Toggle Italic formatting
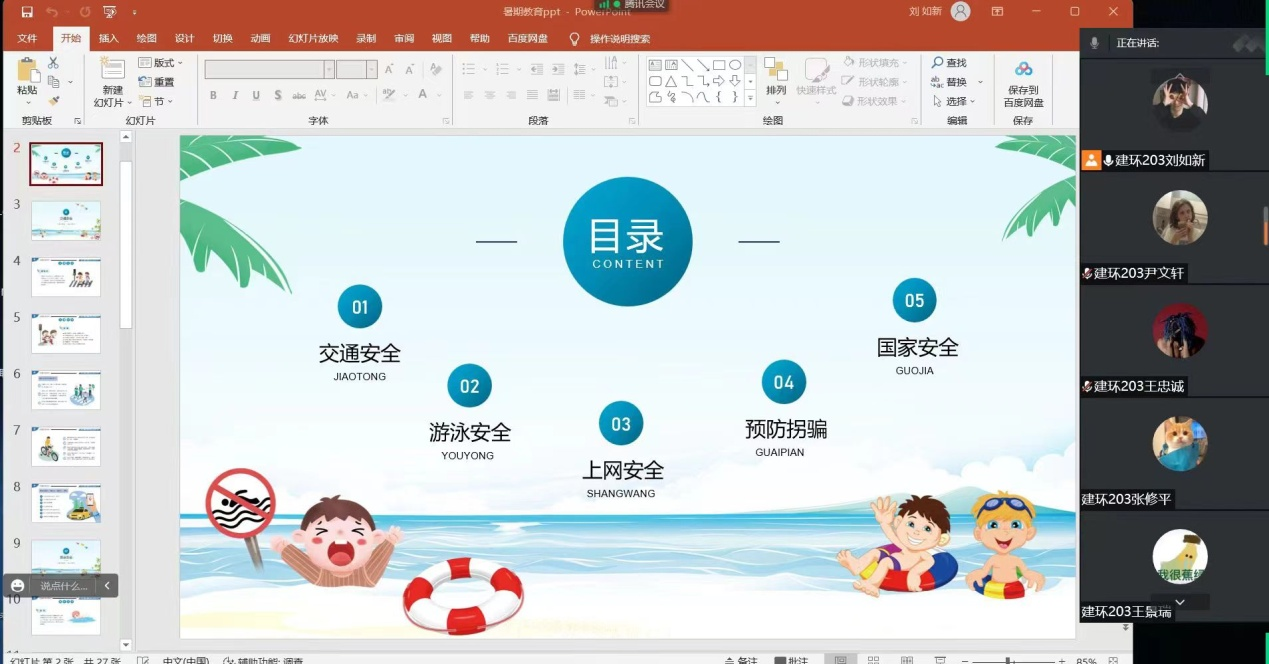 coord(235,95)
